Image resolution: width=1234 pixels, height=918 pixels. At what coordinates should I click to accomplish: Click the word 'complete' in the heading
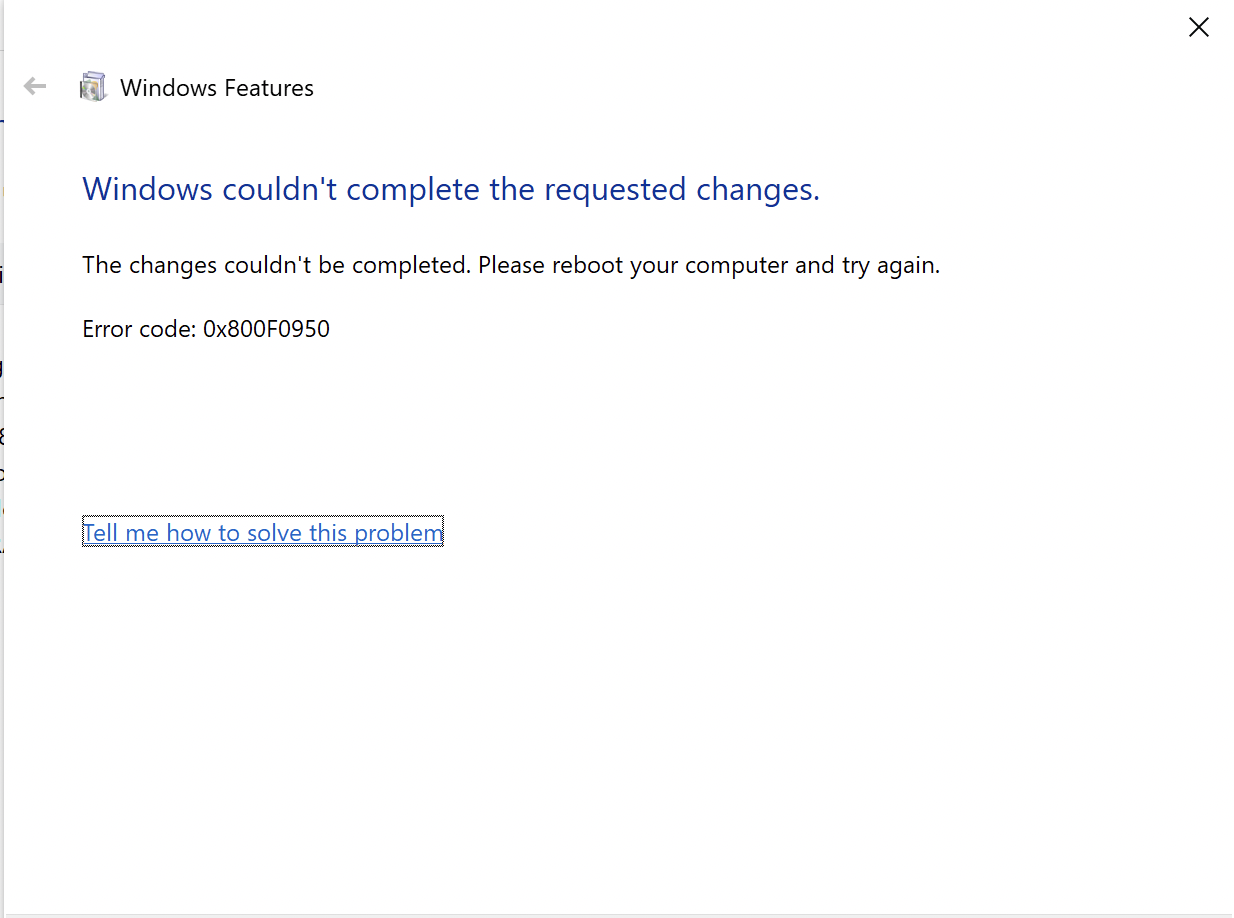pyautogui.click(x=413, y=189)
